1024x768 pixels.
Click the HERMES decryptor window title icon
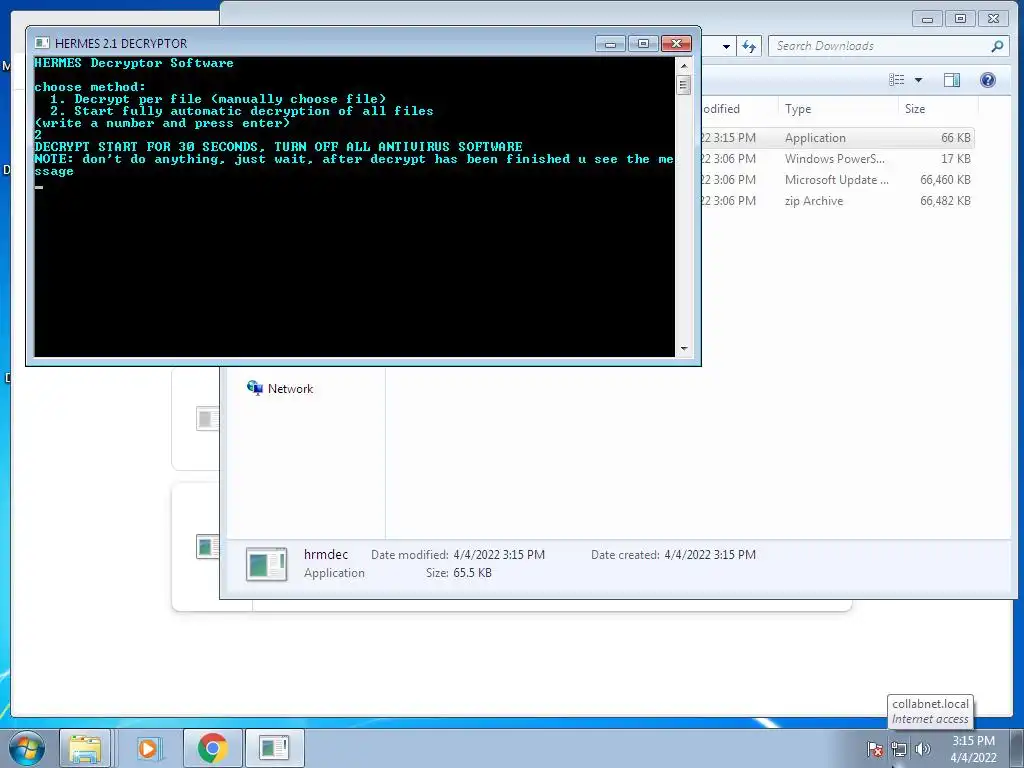[42, 43]
